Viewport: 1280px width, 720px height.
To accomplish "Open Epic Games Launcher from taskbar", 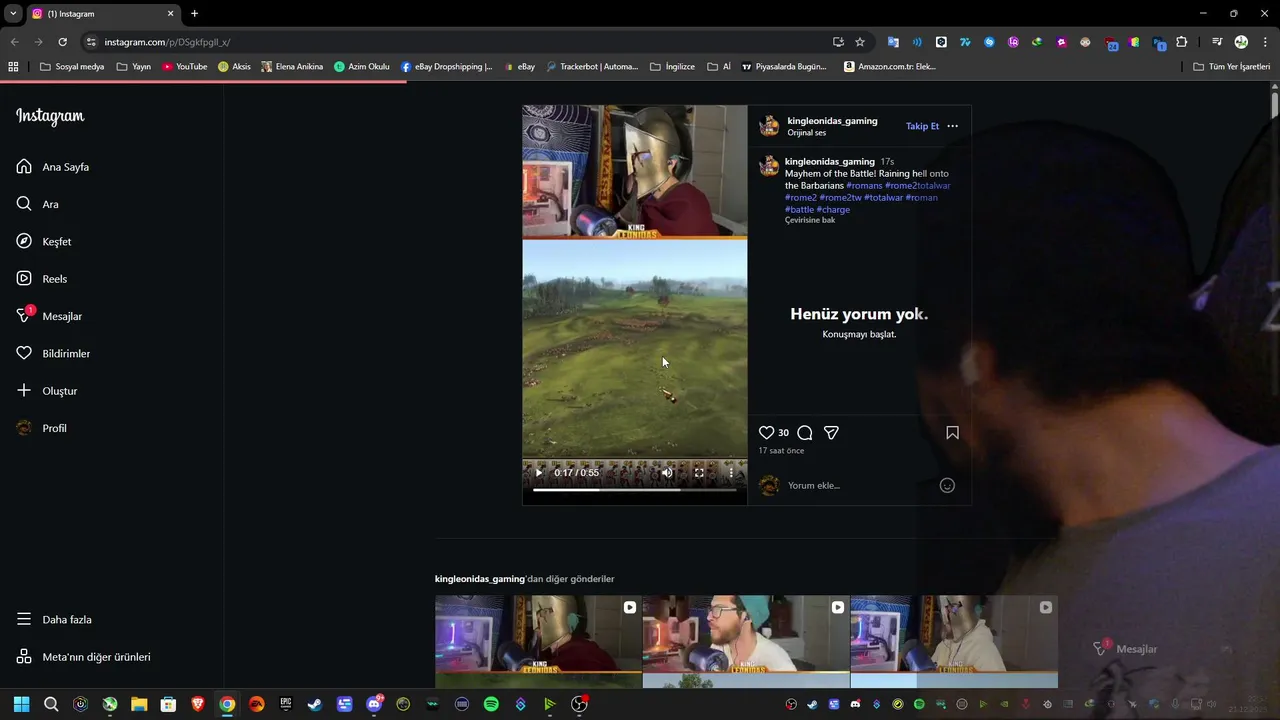I will click(x=286, y=704).
